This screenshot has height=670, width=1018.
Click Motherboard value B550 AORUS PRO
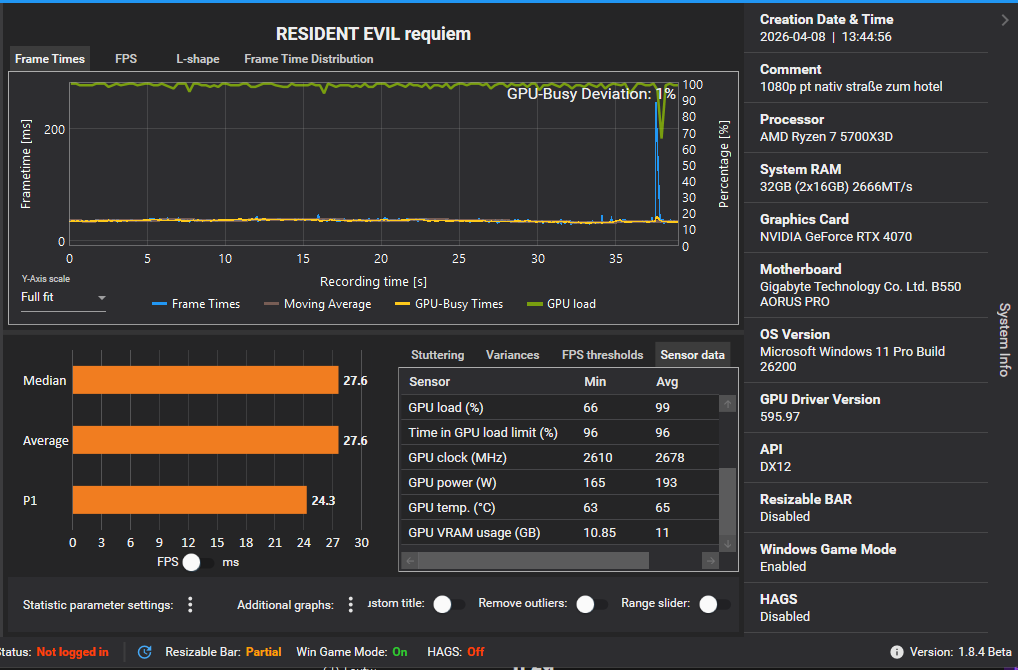(860, 294)
